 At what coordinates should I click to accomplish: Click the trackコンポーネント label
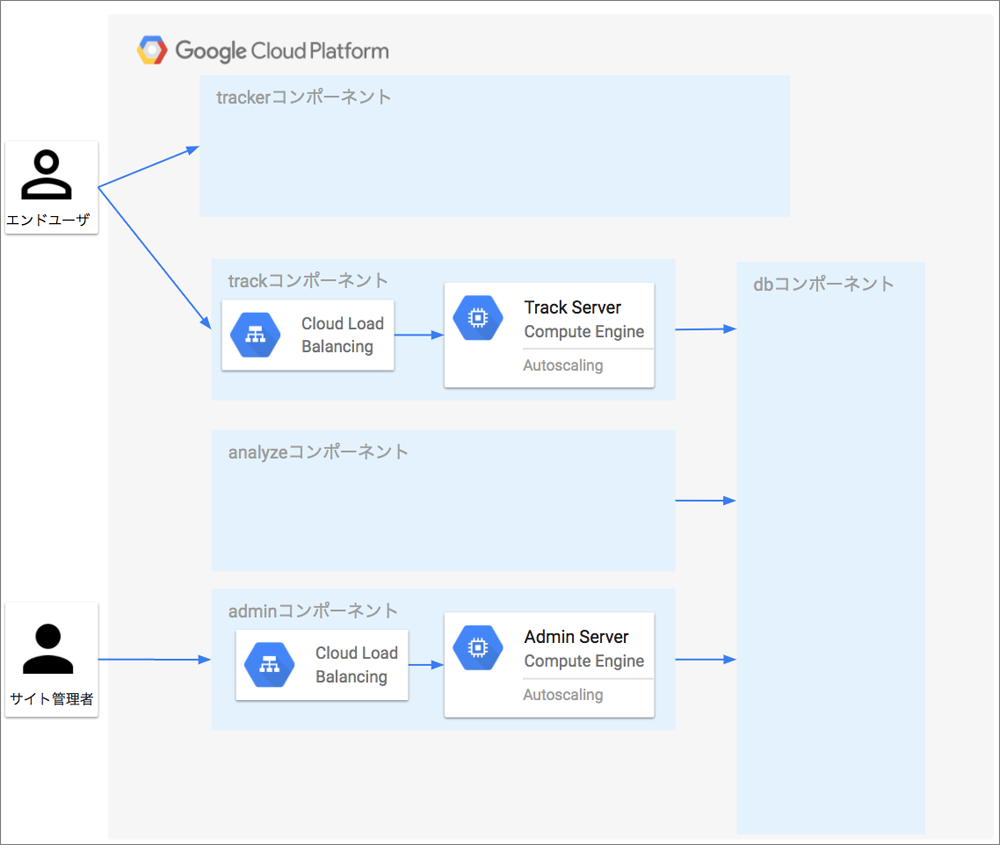(308, 281)
